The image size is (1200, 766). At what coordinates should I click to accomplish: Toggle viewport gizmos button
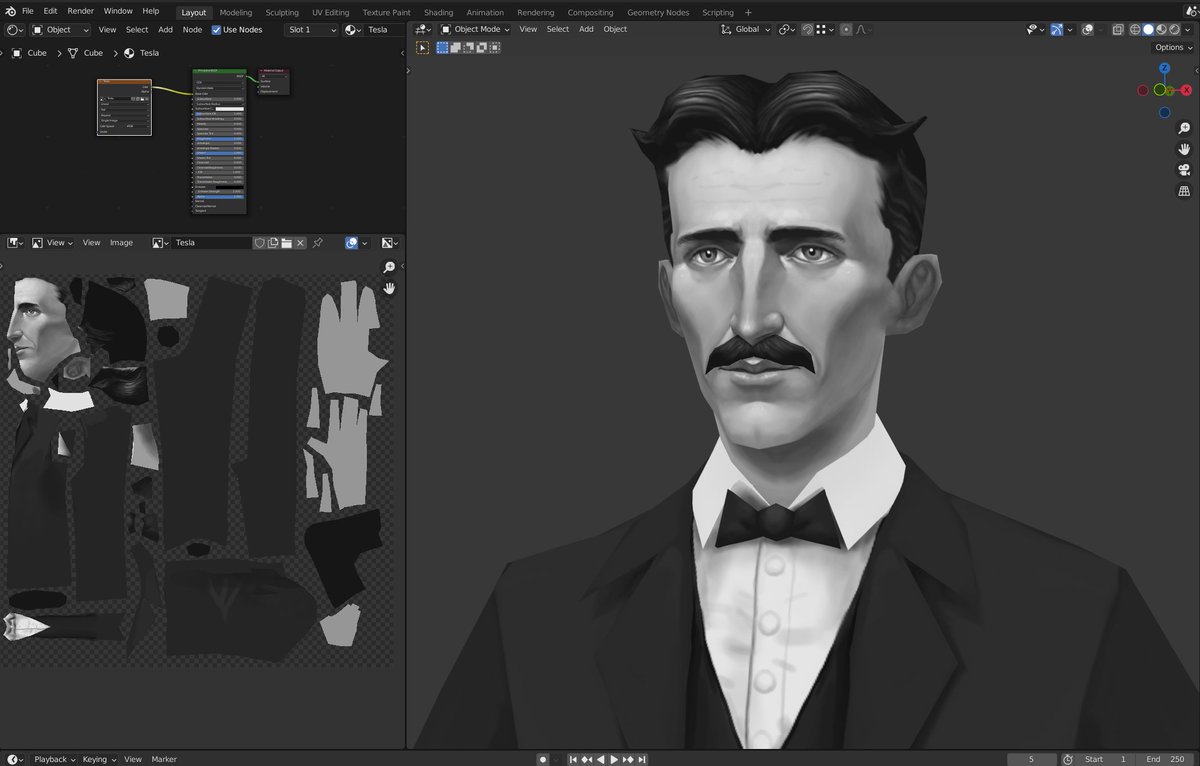[1056, 29]
